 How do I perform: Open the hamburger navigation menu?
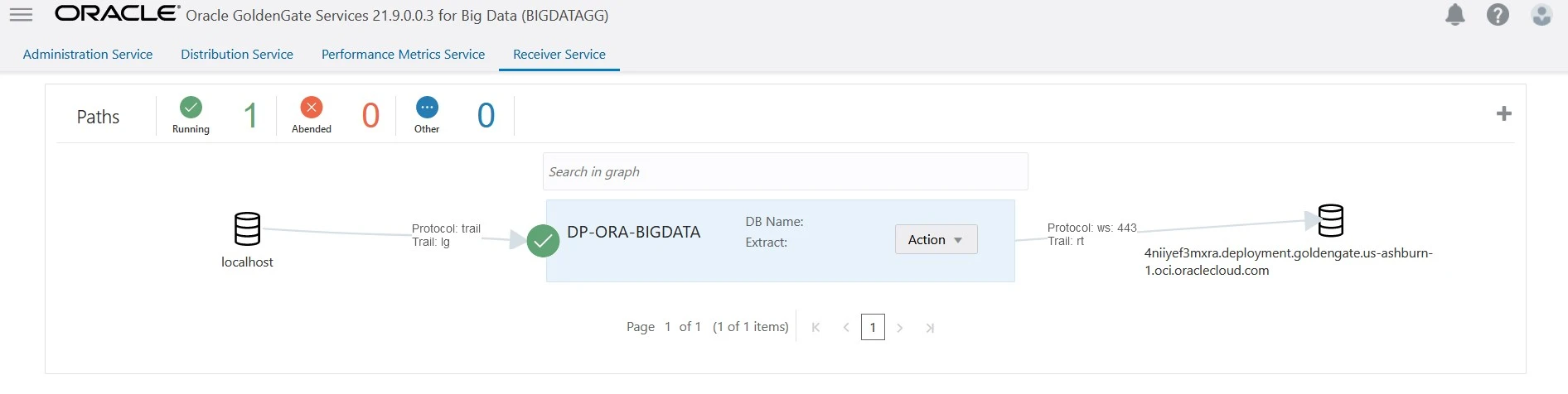click(21, 15)
